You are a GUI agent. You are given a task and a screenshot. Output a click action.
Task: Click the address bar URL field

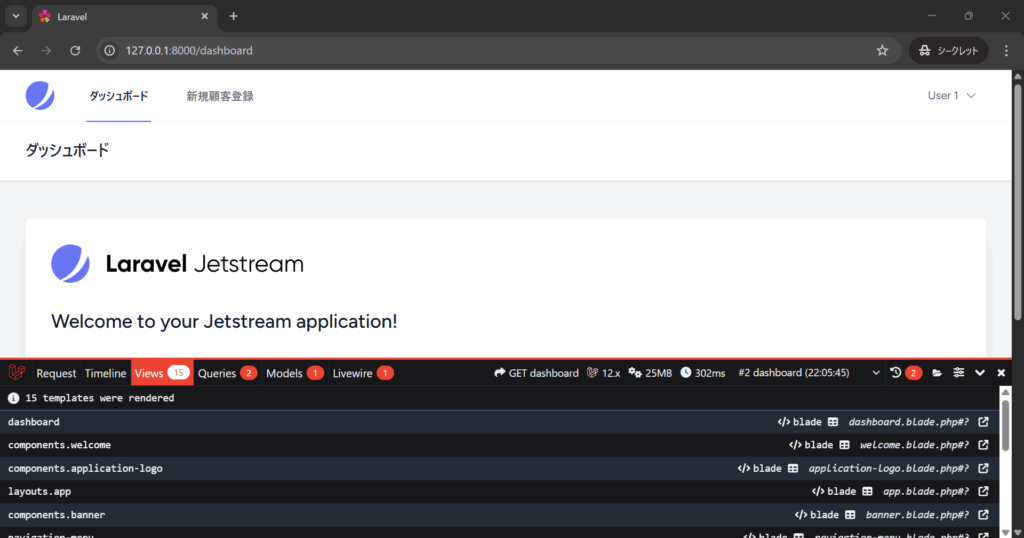coord(496,50)
